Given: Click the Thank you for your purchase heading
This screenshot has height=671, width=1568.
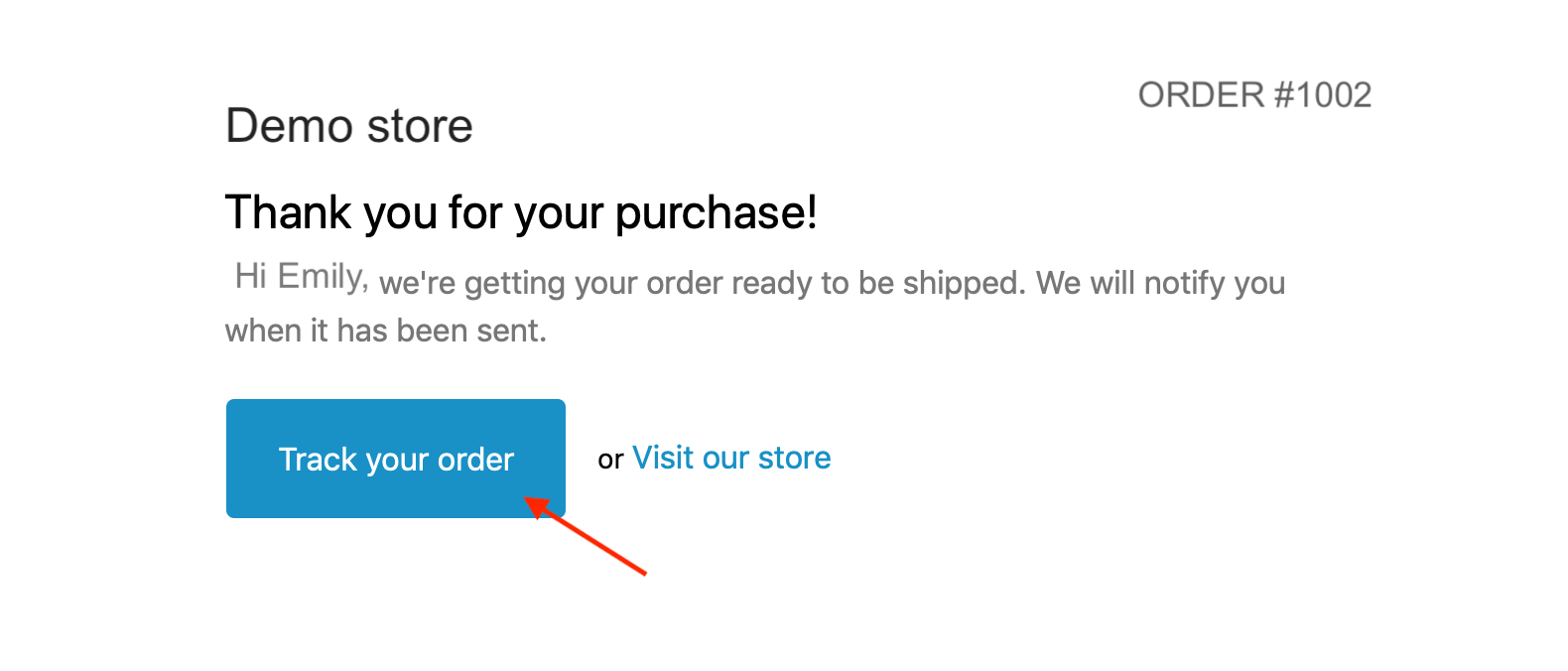Looking at the screenshot, I should pos(521,212).
